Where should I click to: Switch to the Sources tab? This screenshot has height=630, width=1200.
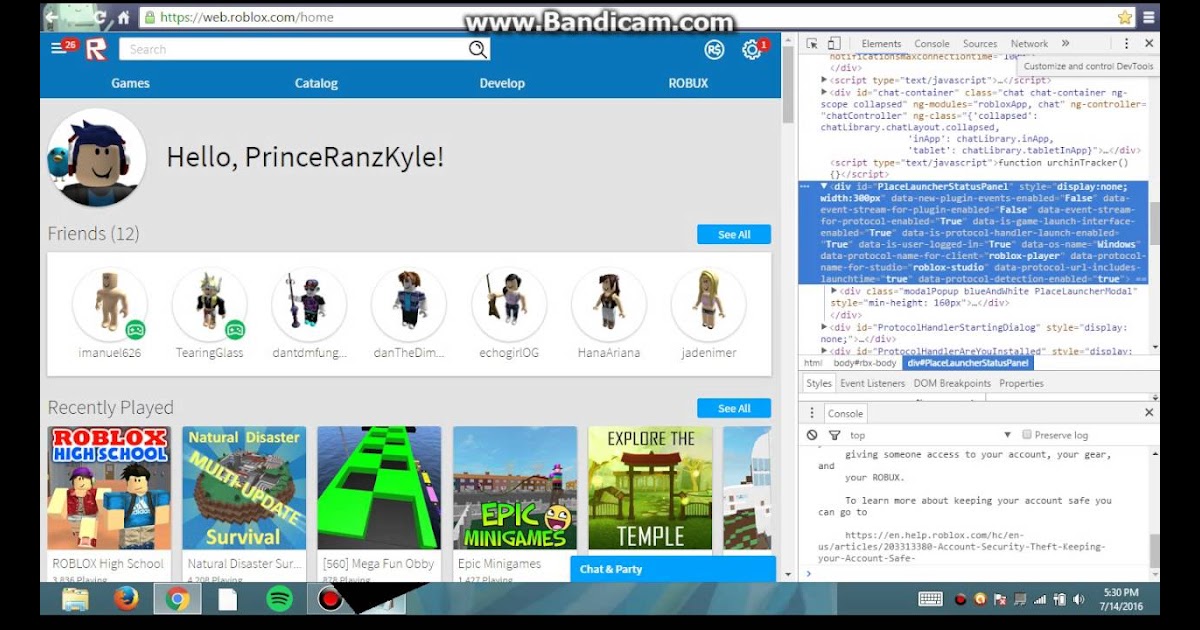tap(980, 43)
